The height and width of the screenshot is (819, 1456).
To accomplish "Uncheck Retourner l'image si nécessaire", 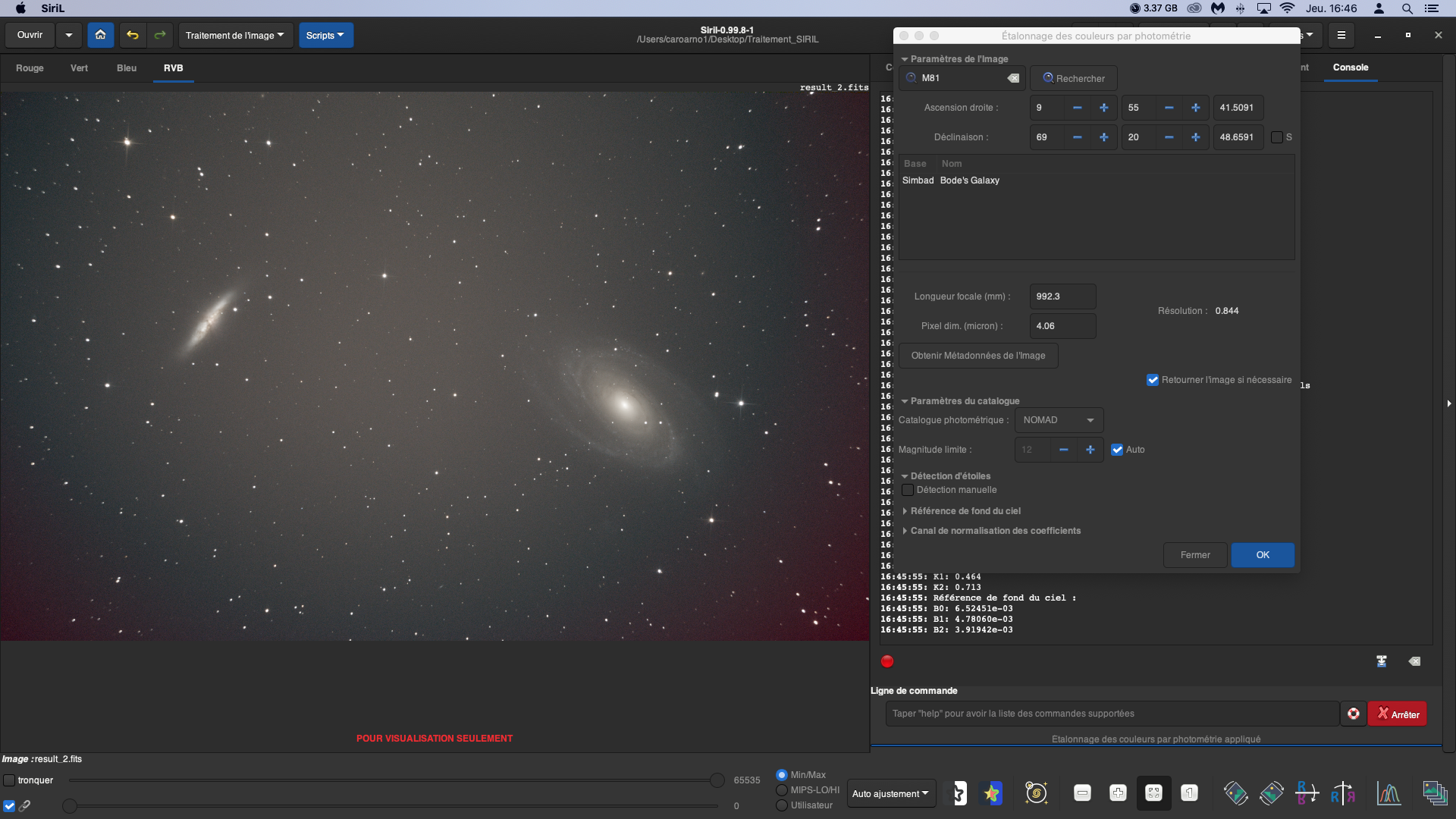I will pos(1153,380).
